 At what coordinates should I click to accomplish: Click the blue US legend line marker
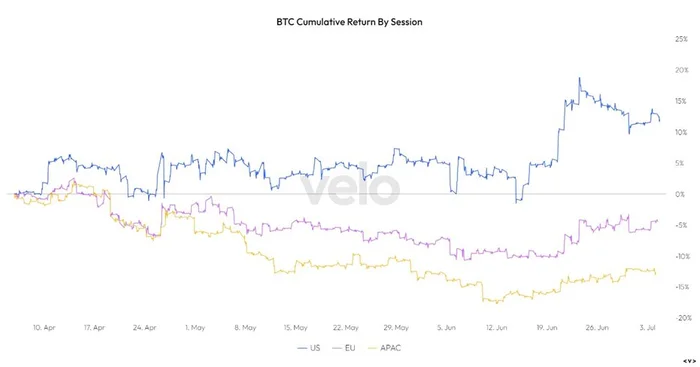click(x=302, y=348)
